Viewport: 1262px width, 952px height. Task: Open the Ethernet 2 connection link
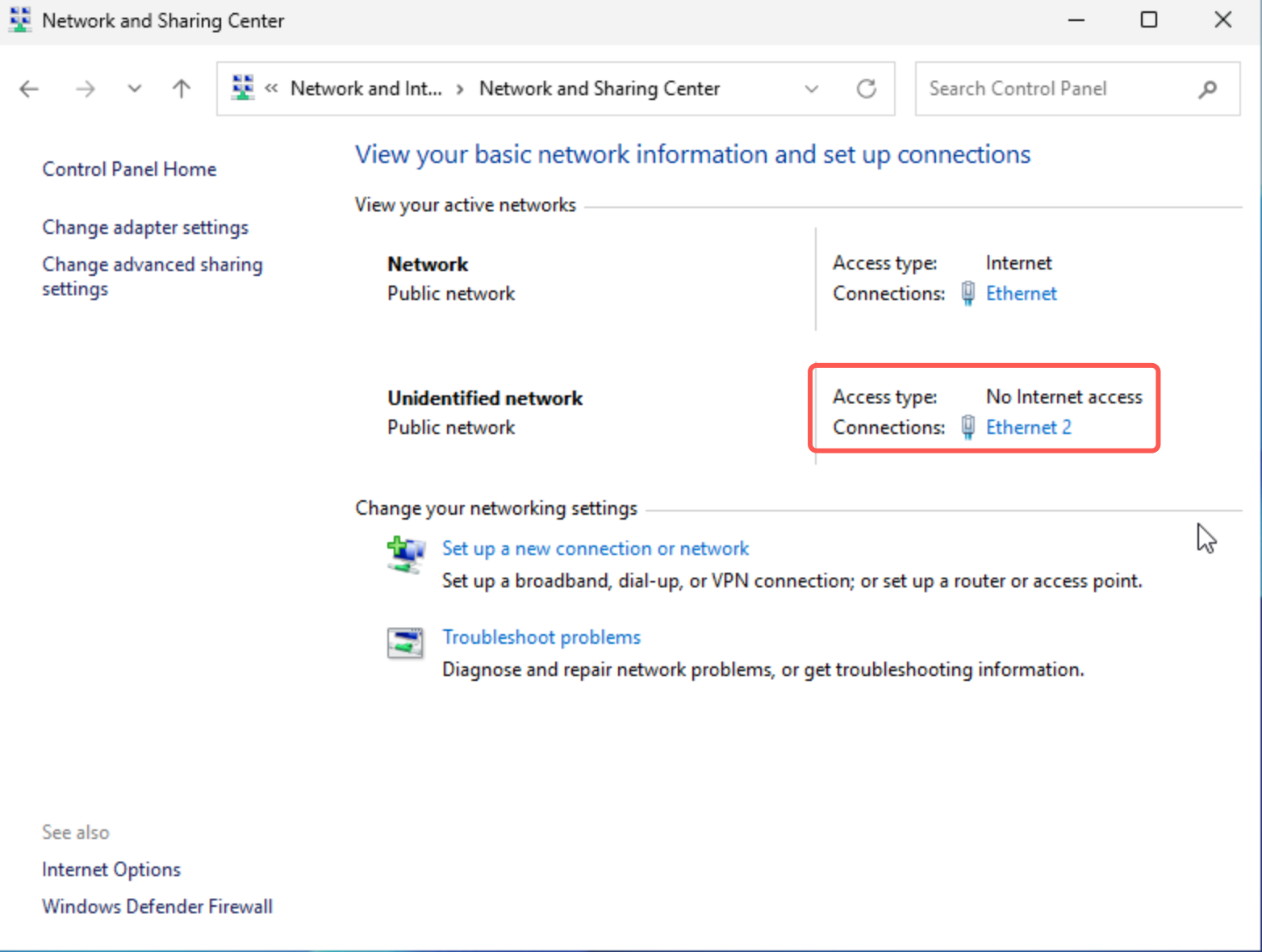click(1028, 428)
